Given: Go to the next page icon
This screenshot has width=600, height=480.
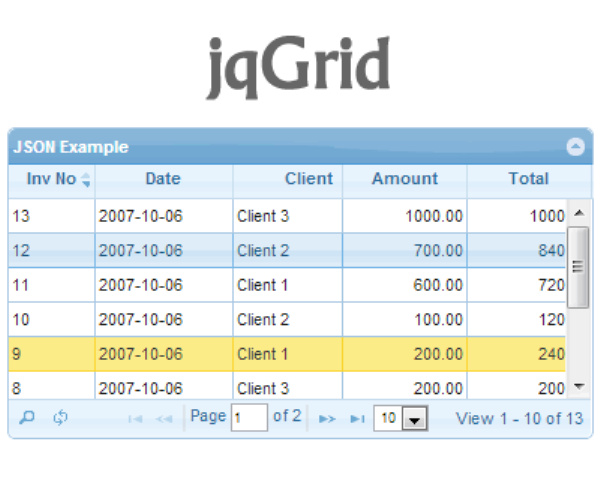Looking at the screenshot, I should [326, 419].
